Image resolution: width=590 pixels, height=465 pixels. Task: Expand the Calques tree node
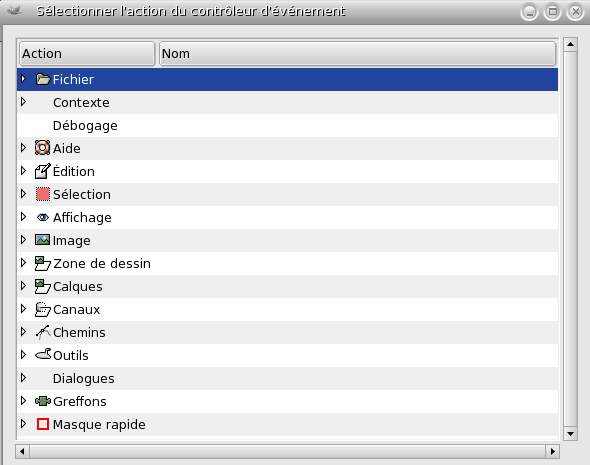(x=23, y=286)
